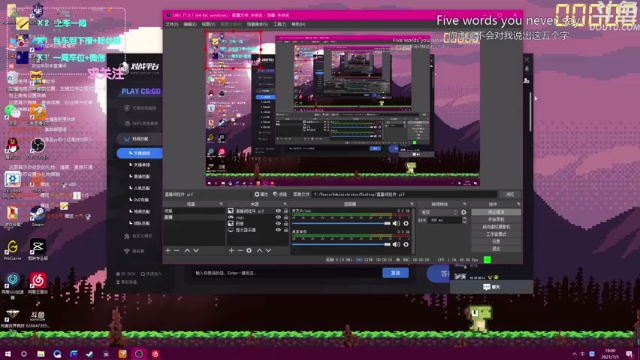Open the Tools menu in OBS
640x360 pixels.
[x=280, y=24]
